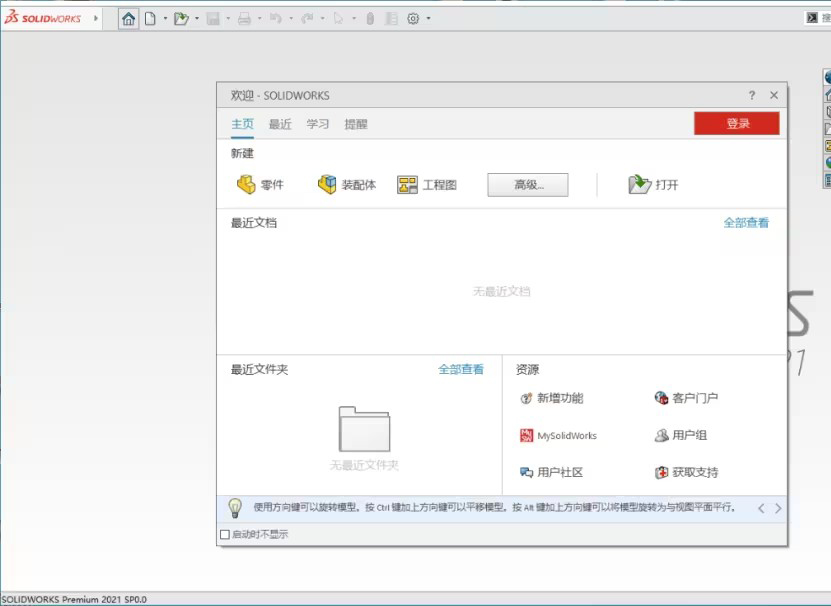Viewport: 831px width, 606px height.
Task: Open the Welcome home icon in toolbar
Action: coord(128,19)
